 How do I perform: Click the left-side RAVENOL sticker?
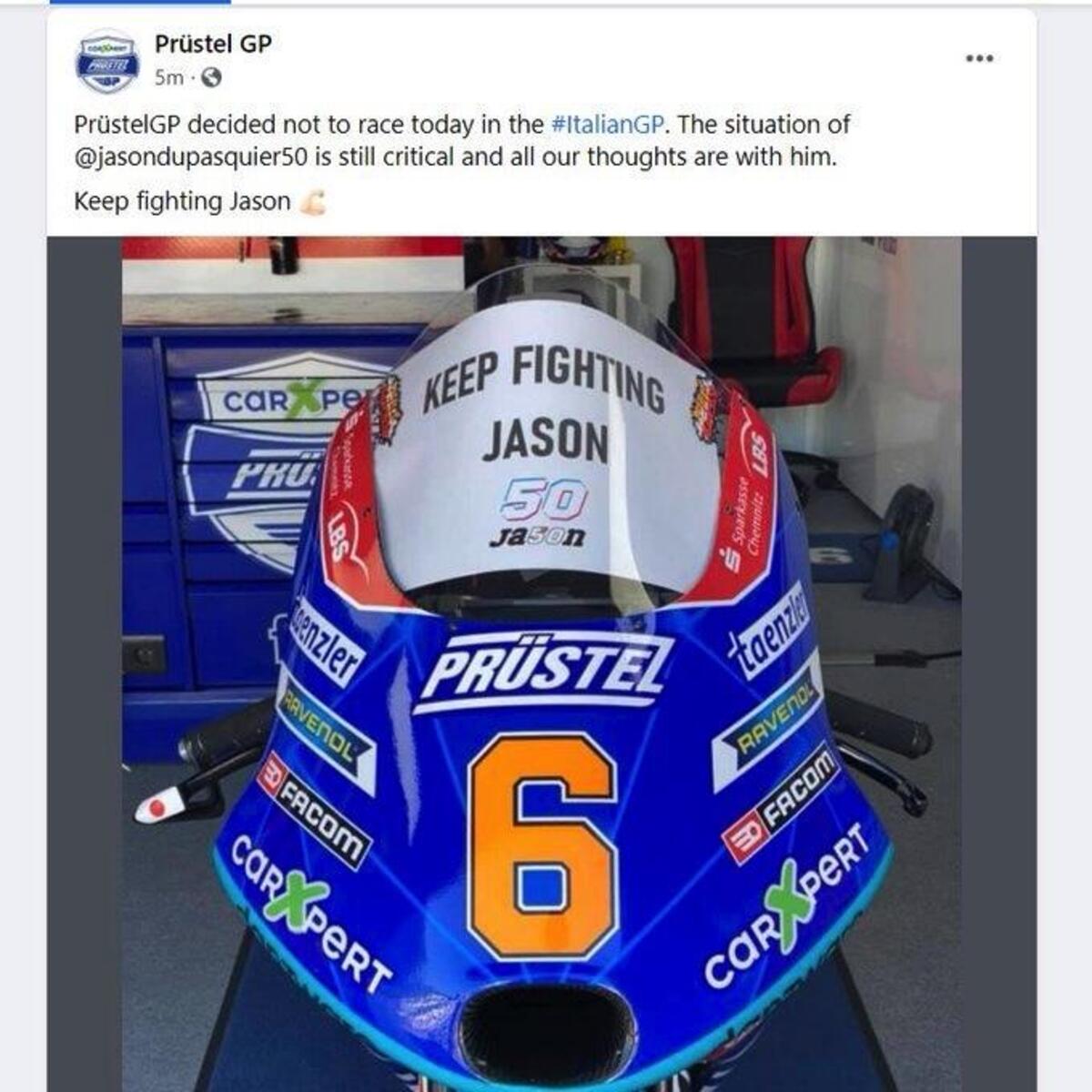click(x=325, y=730)
